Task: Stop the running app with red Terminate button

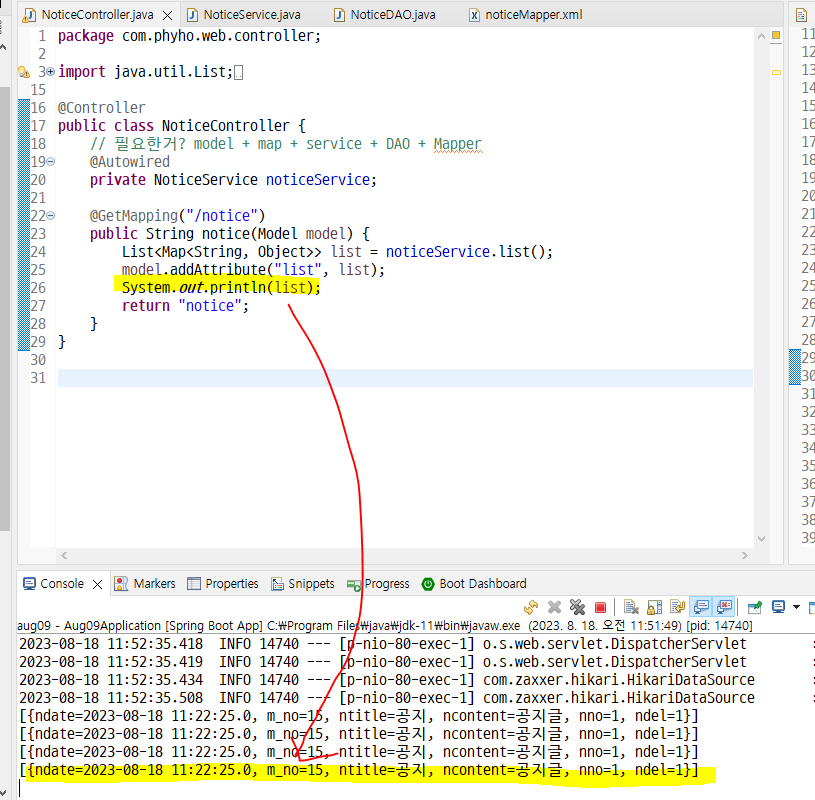Action: tap(600, 607)
